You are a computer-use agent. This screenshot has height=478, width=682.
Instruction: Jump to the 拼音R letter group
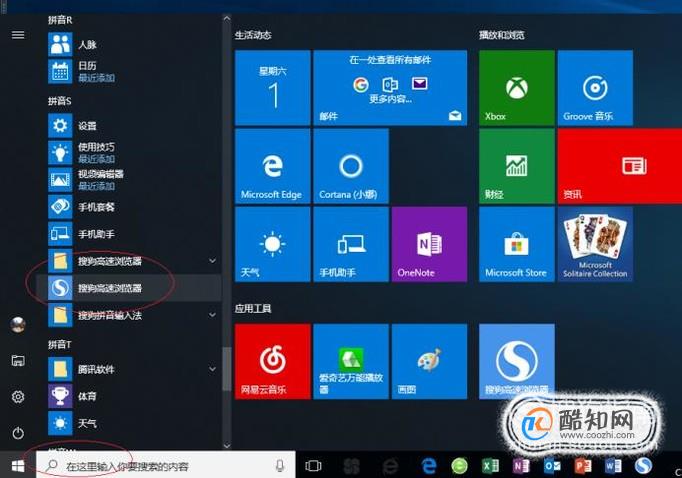[x=60, y=20]
